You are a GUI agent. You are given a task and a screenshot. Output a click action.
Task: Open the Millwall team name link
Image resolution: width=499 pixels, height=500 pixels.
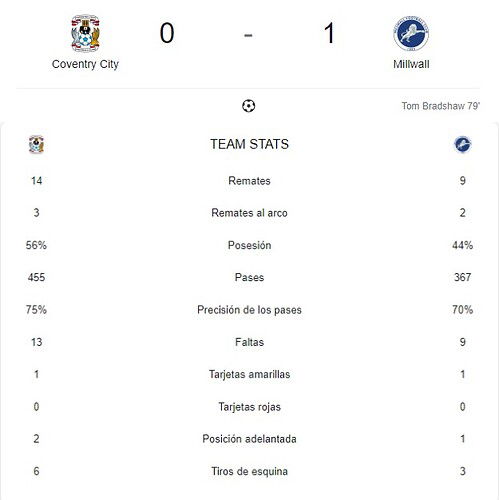411,64
